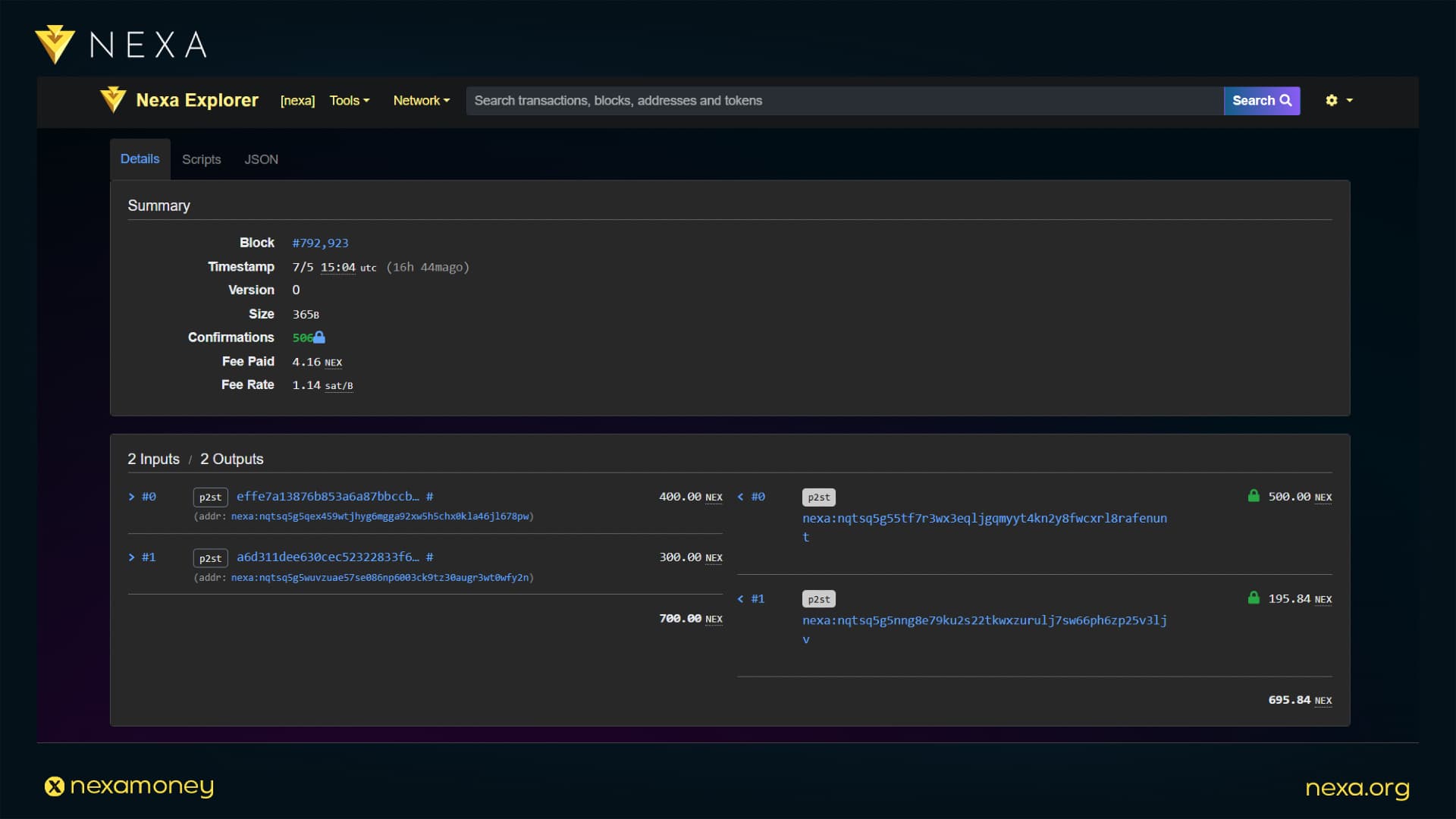Click the # link after a6d311dee630cec52322833f6
The width and height of the screenshot is (1456, 819).
(430, 557)
